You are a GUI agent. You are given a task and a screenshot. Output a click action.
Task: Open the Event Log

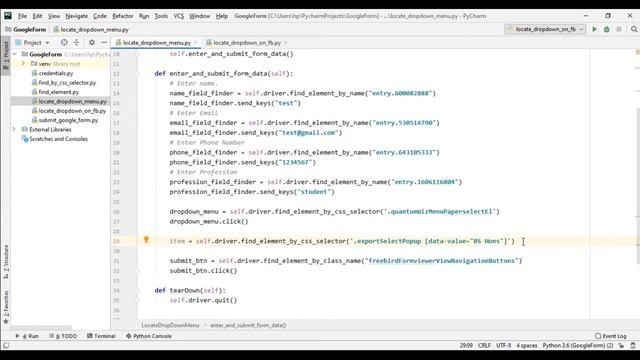point(611,336)
